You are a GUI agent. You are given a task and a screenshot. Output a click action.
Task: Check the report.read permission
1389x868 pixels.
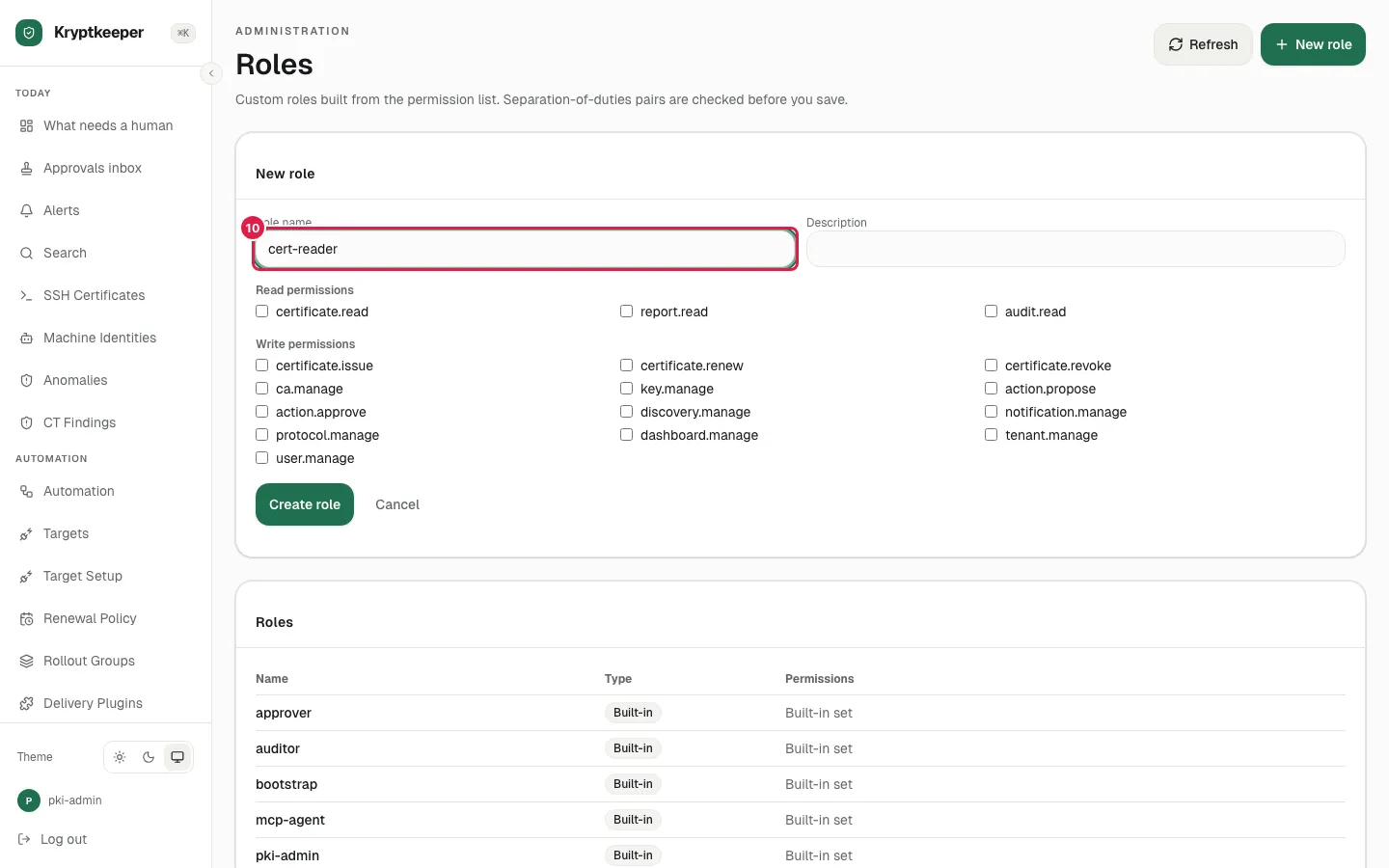(x=626, y=312)
